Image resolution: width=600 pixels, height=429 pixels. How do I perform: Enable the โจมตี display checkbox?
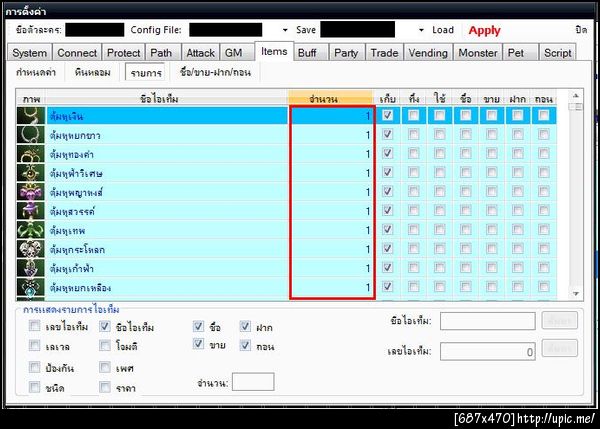point(105,346)
